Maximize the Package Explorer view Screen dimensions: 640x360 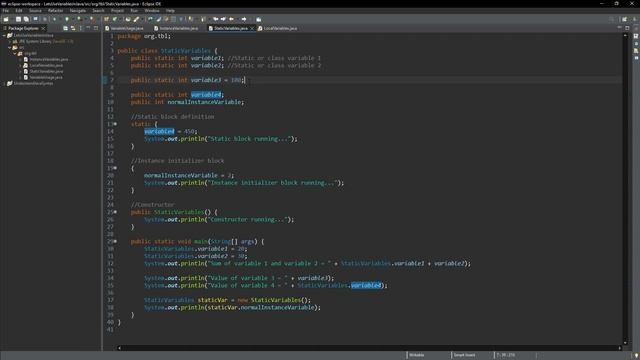(96, 28)
